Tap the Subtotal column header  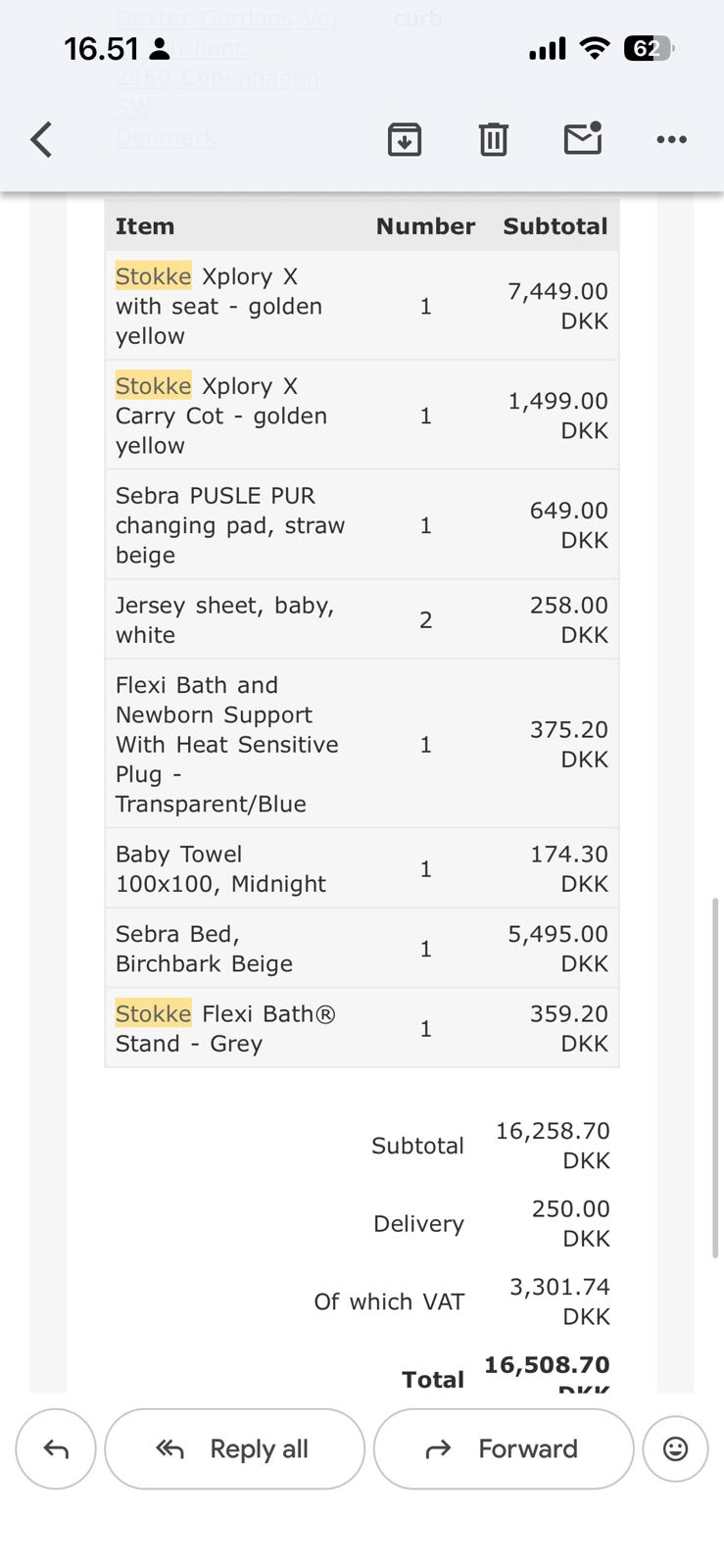555,226
